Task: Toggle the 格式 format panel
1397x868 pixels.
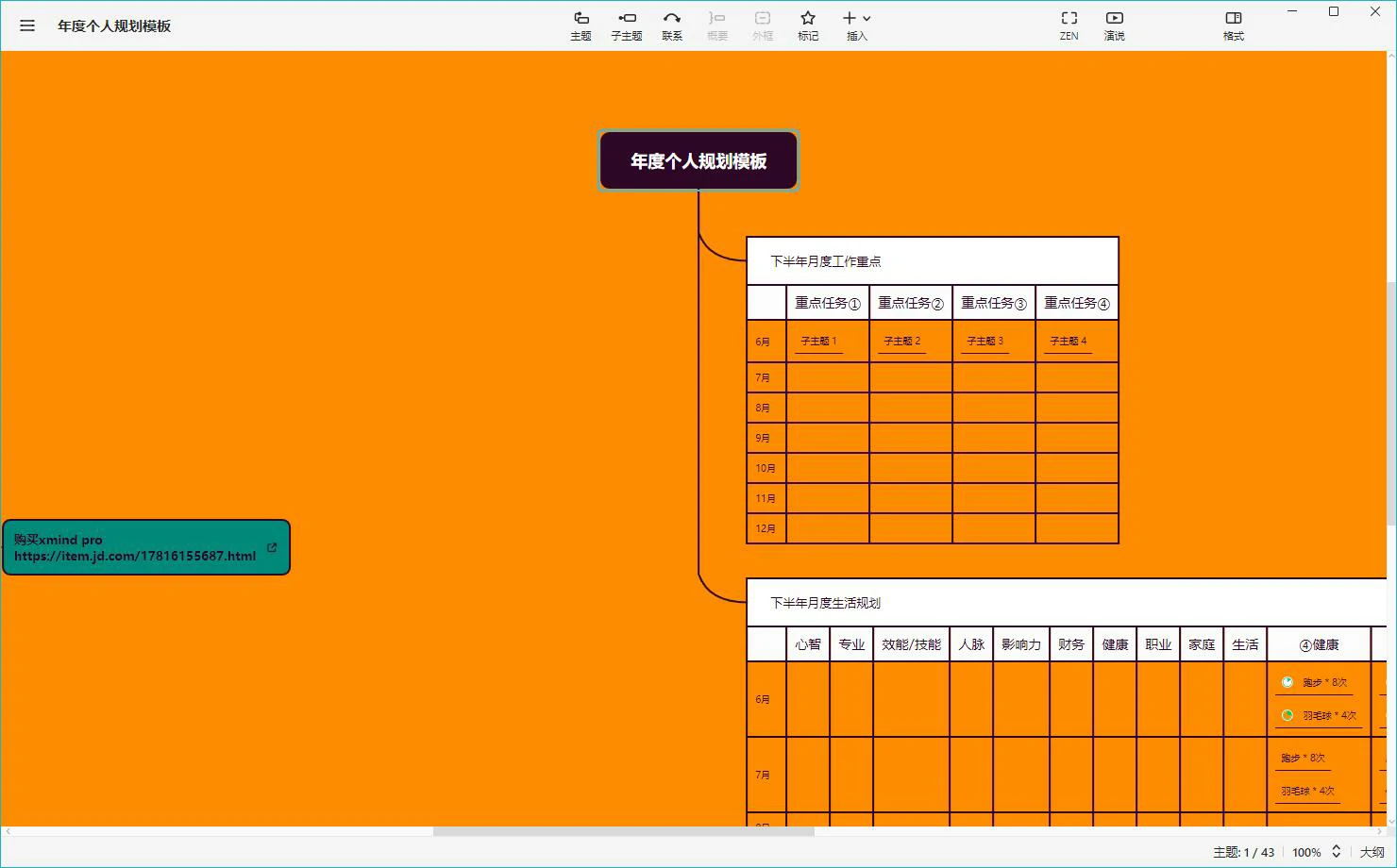Action: coord(1234,25)
